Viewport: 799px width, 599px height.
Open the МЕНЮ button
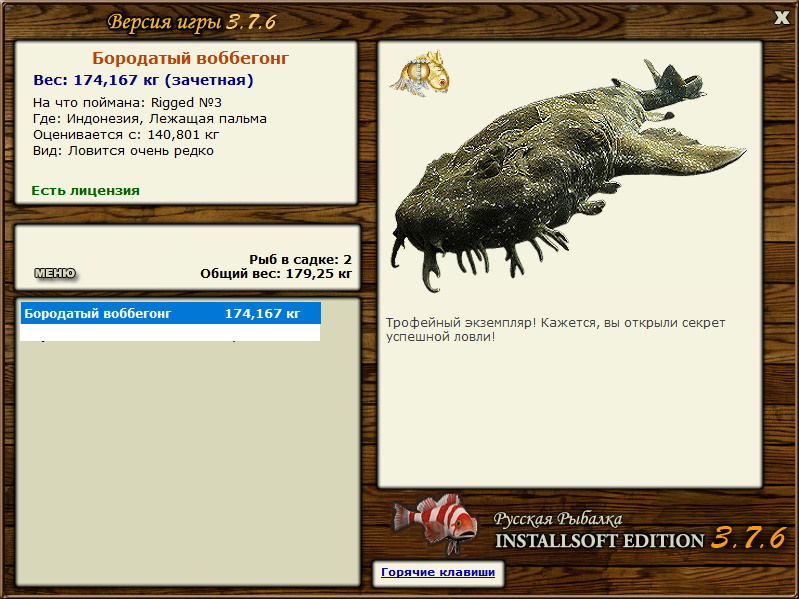coord(55,274)
